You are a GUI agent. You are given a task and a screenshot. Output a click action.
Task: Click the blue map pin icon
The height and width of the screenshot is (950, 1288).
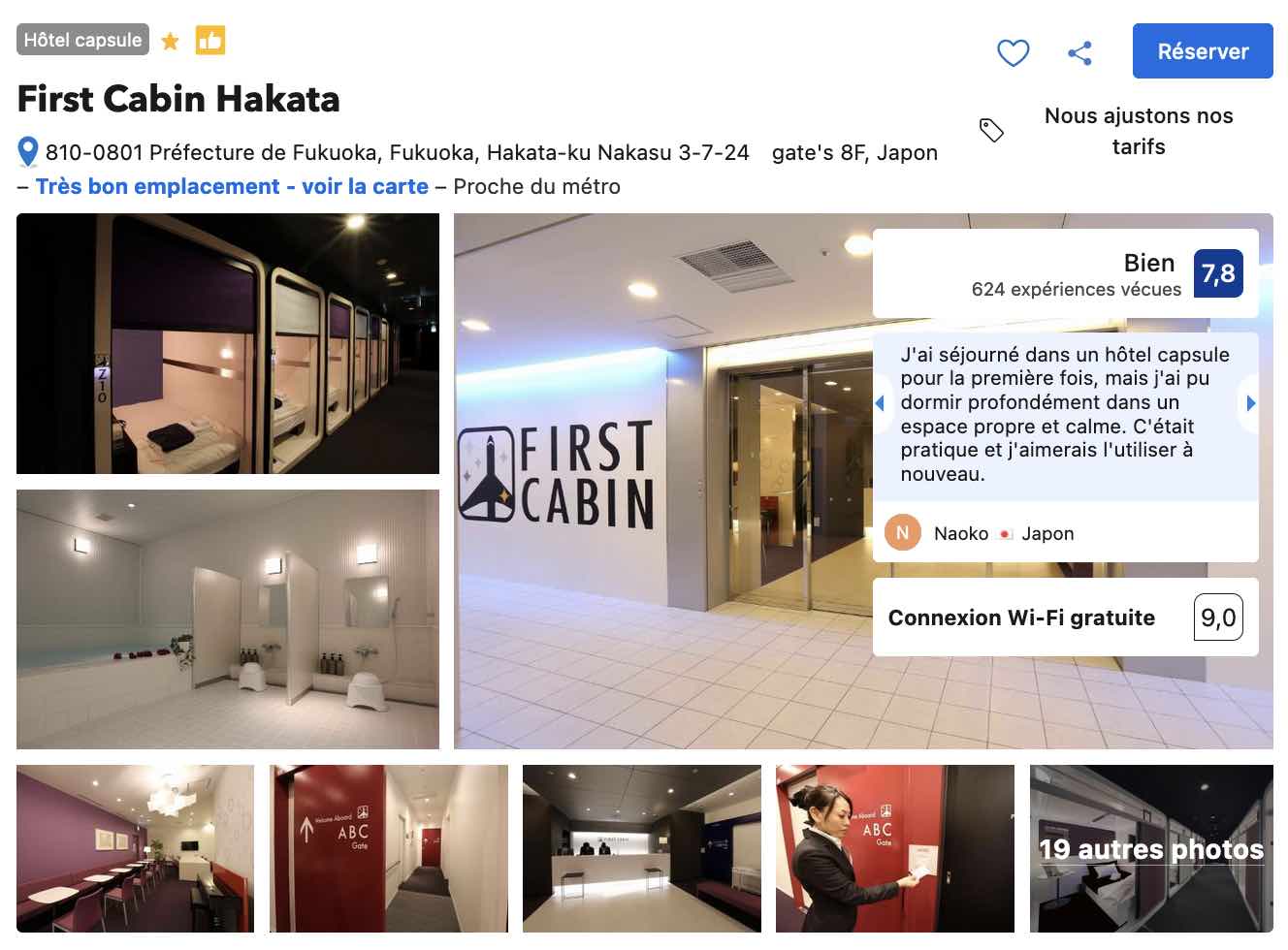pos(28,152)
